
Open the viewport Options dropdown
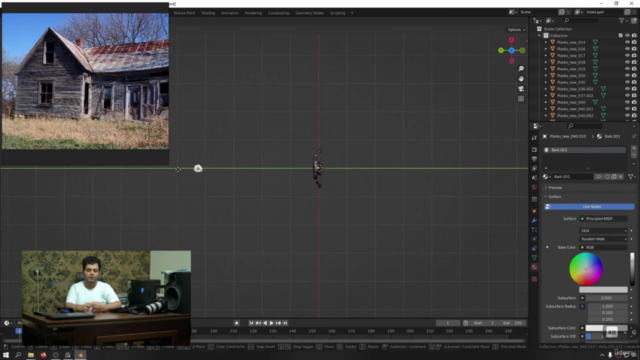pos(516,30)
